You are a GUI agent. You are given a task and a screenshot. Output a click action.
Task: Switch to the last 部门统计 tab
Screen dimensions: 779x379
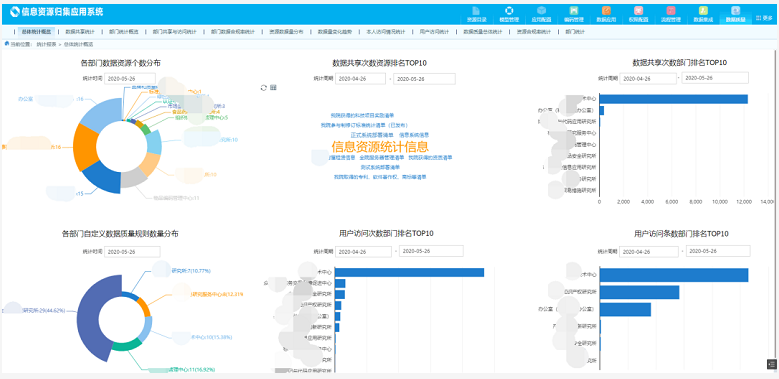[575, 32]
